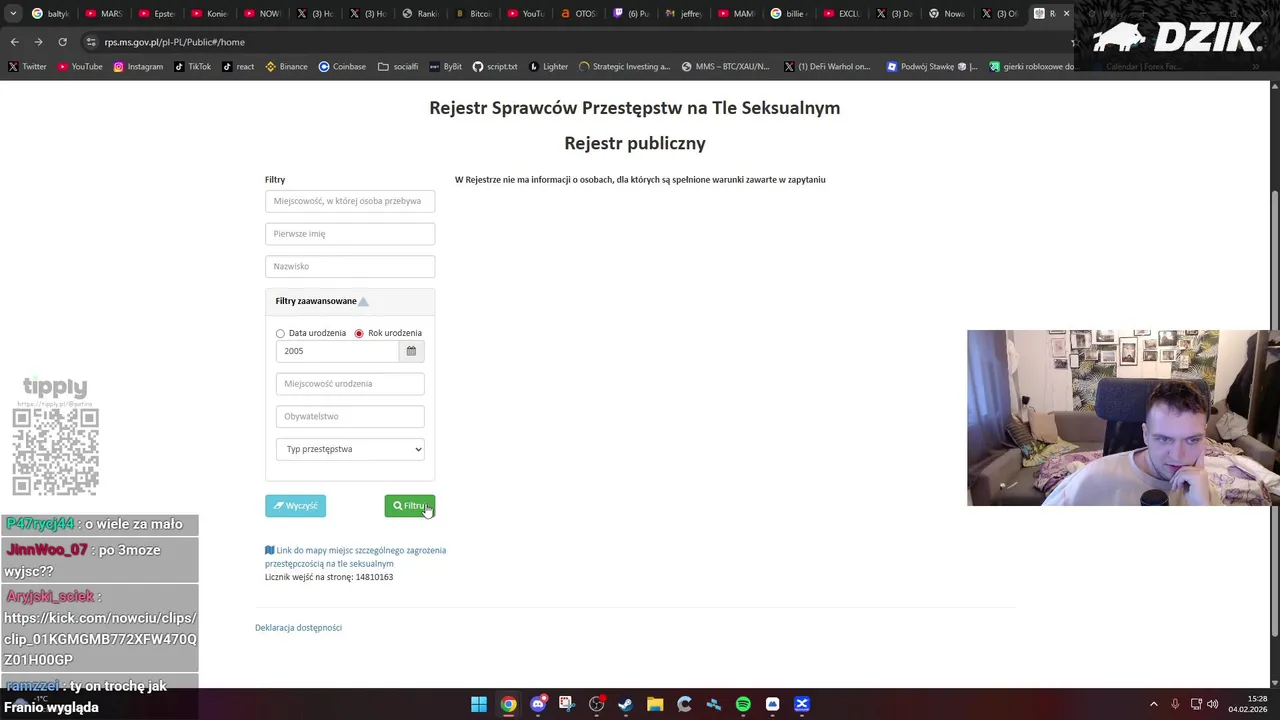Screen dimensions: 1280x720
Task: Open Windows Start menu
Action: 479,704
